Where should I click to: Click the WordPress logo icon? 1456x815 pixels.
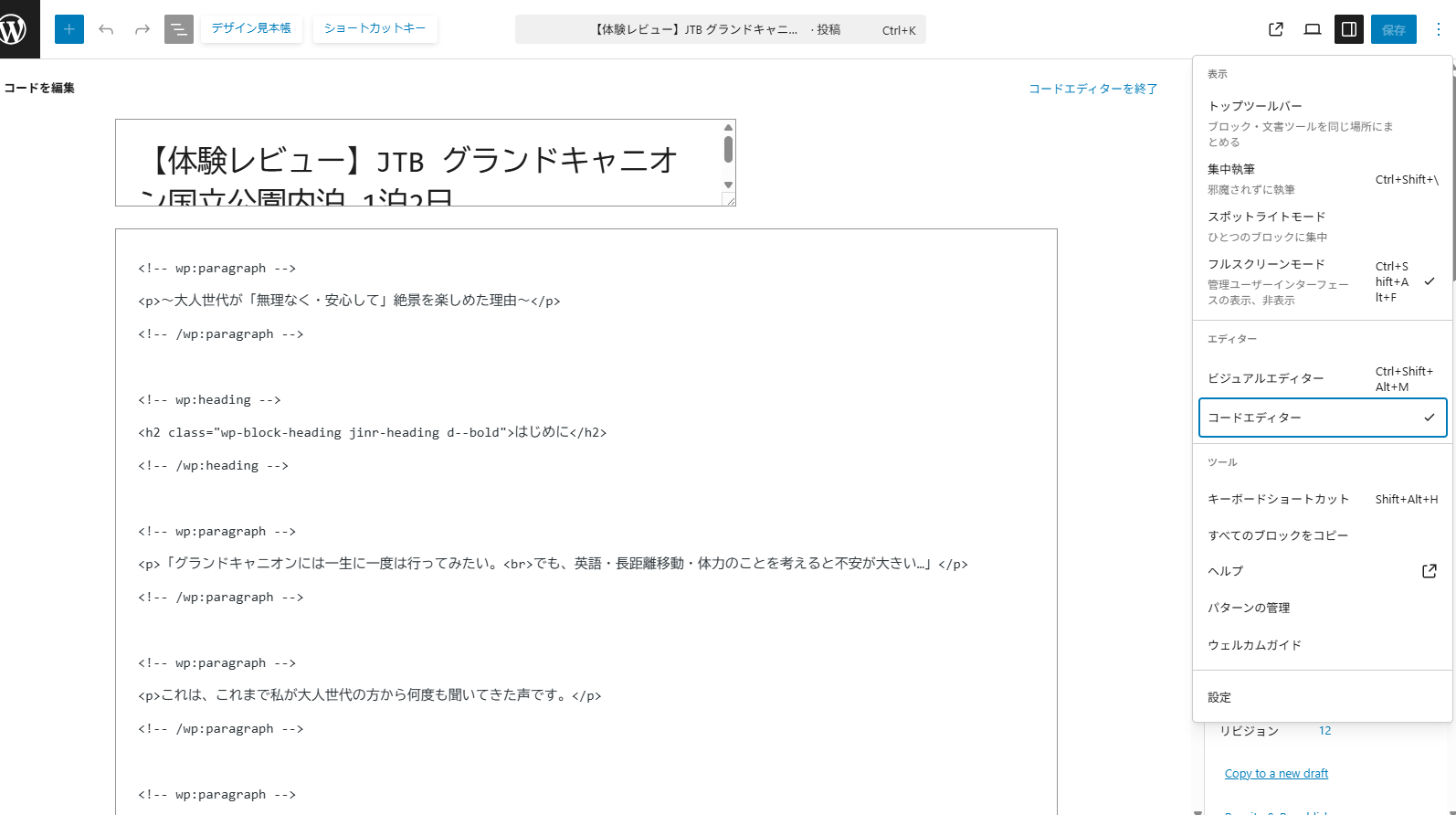(16, 29)
